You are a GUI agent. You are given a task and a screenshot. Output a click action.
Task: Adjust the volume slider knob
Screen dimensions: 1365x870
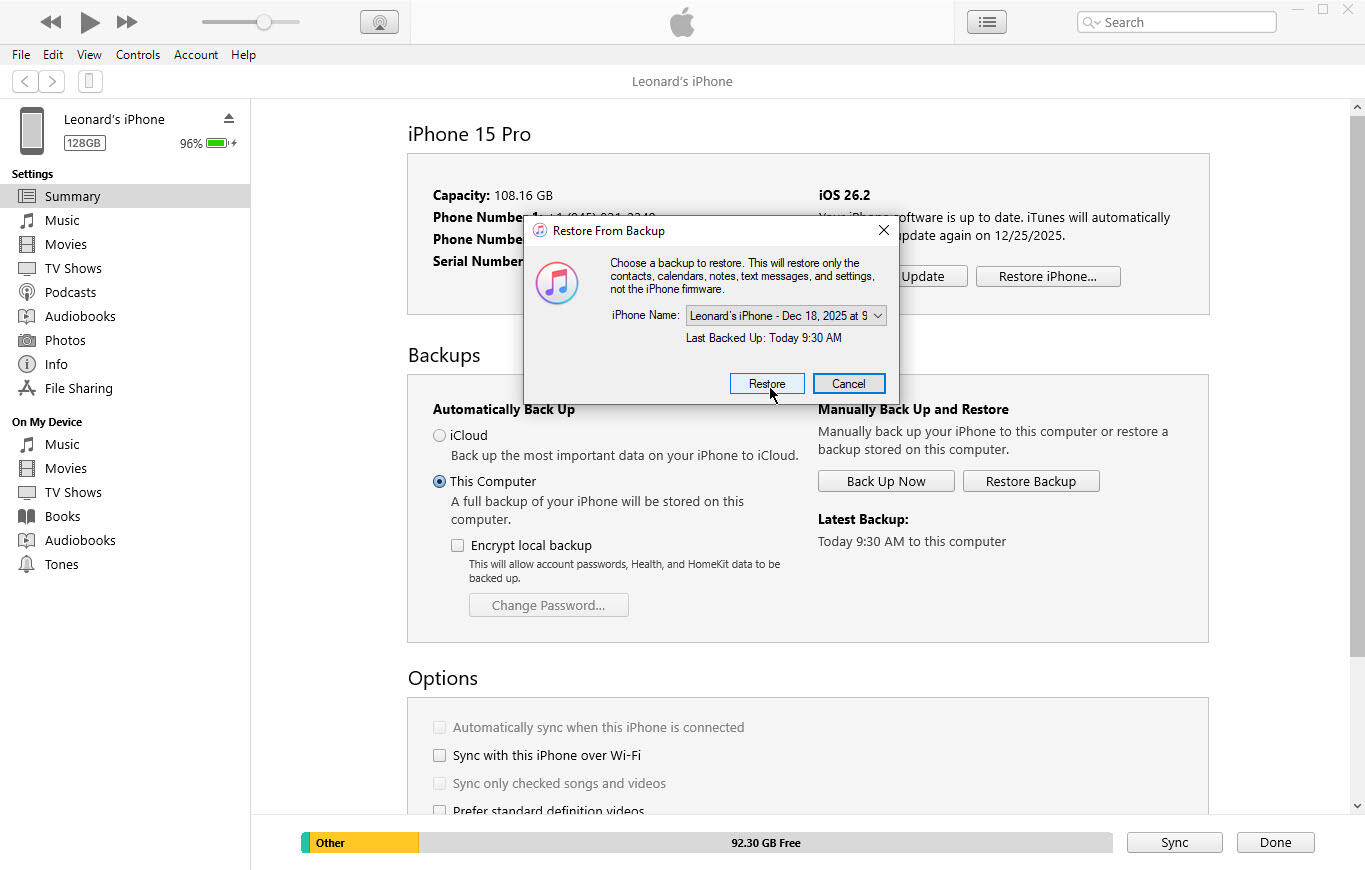(264, 22)
